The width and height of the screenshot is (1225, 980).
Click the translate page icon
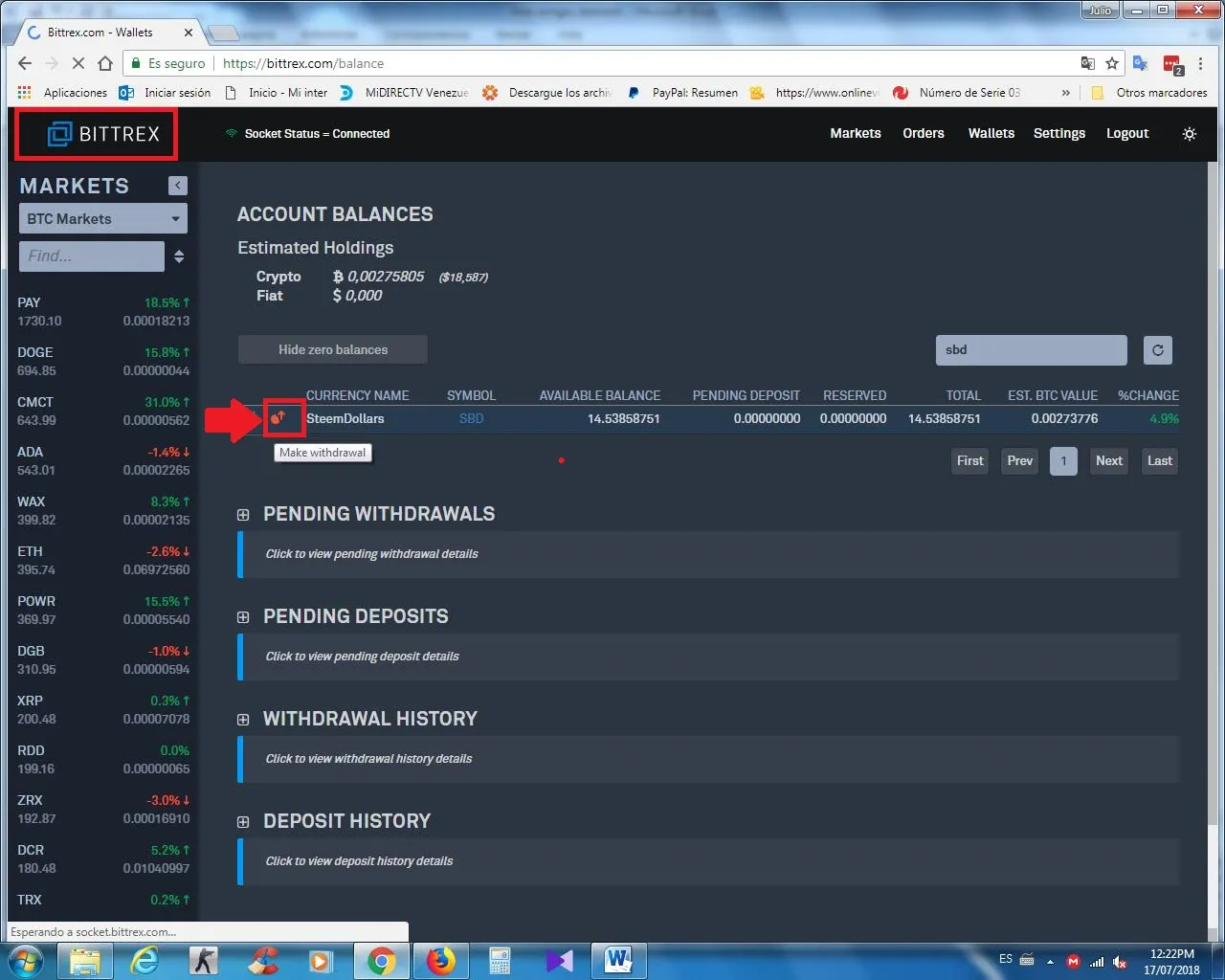point(1087,63)
